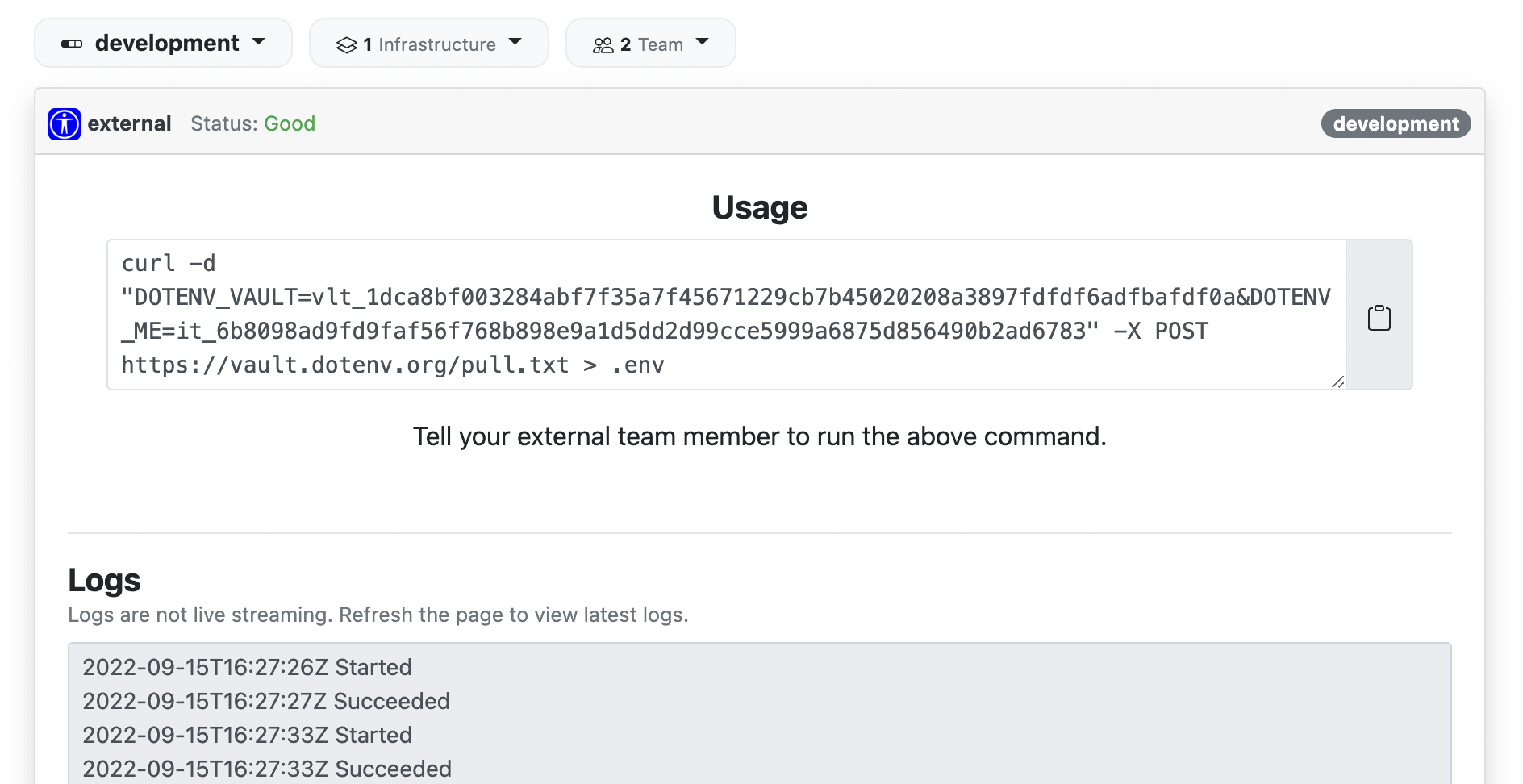Click the development caret arrow
This screenshot has height=784, width=1523.
(x=259, y=41)
